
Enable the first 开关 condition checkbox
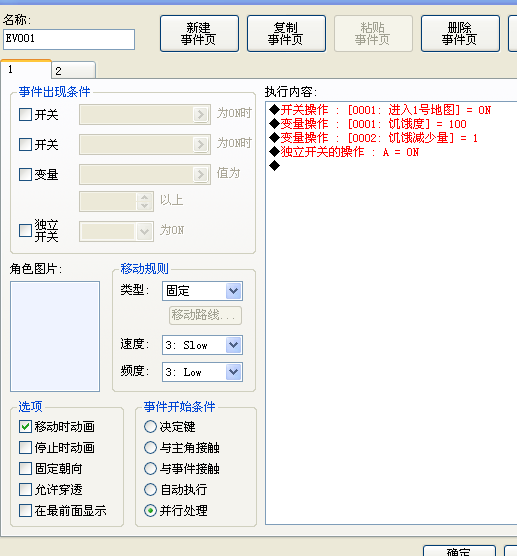click(x=25, y=115)
